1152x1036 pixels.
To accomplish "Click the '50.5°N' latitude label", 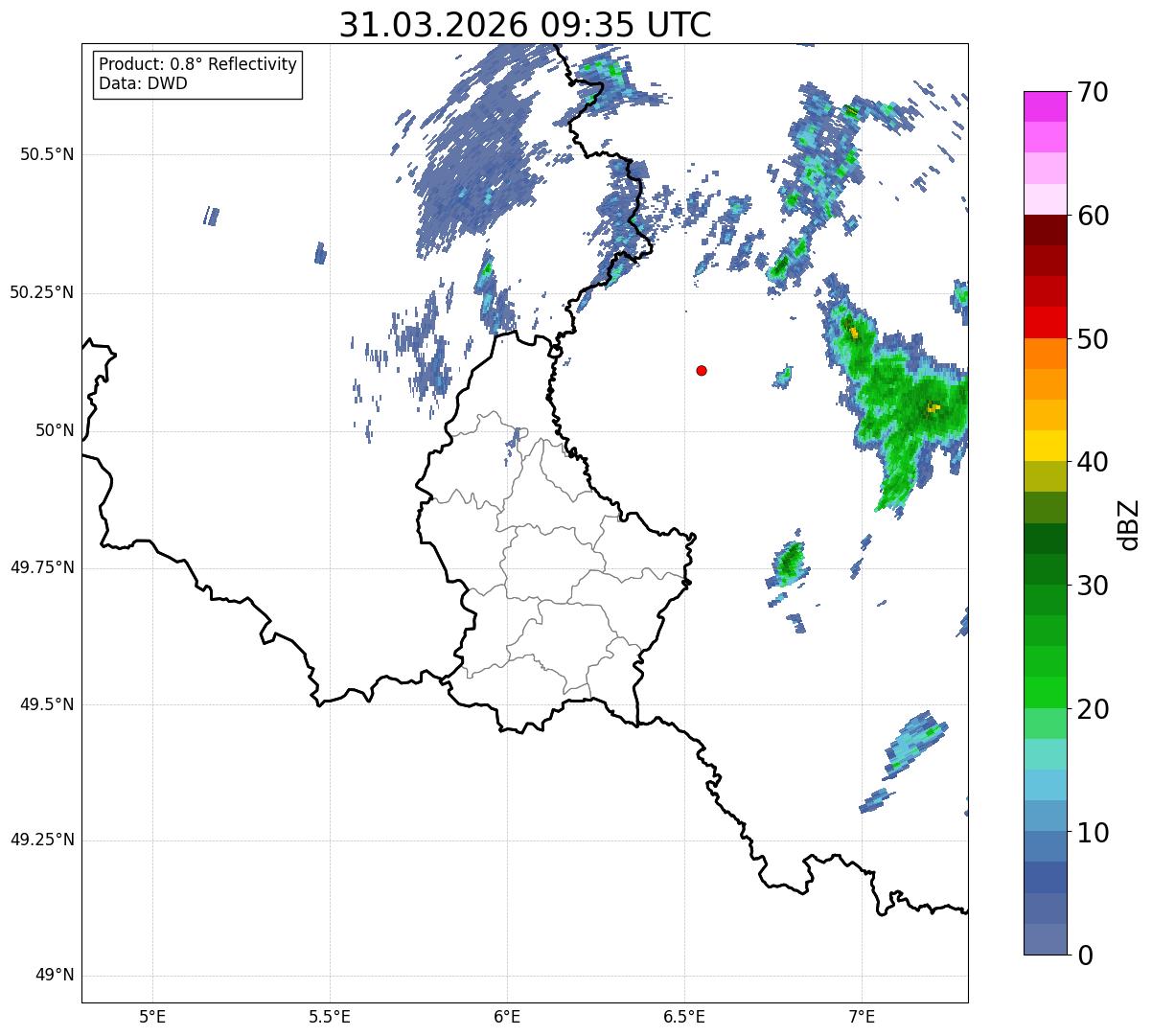I will [x=47, y=154].
